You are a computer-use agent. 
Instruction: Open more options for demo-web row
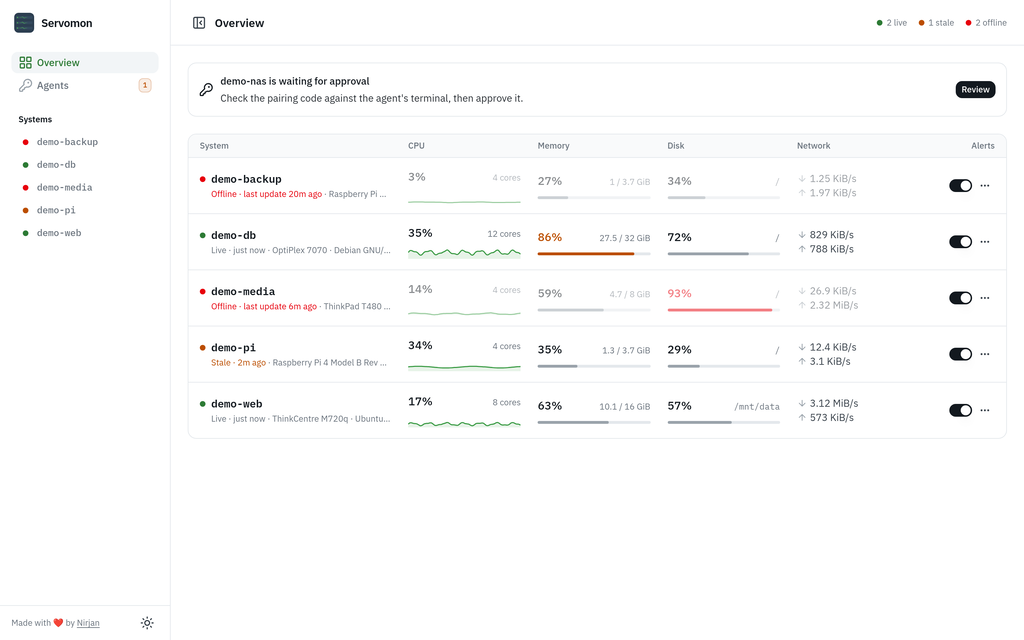(x=985, y=410)
